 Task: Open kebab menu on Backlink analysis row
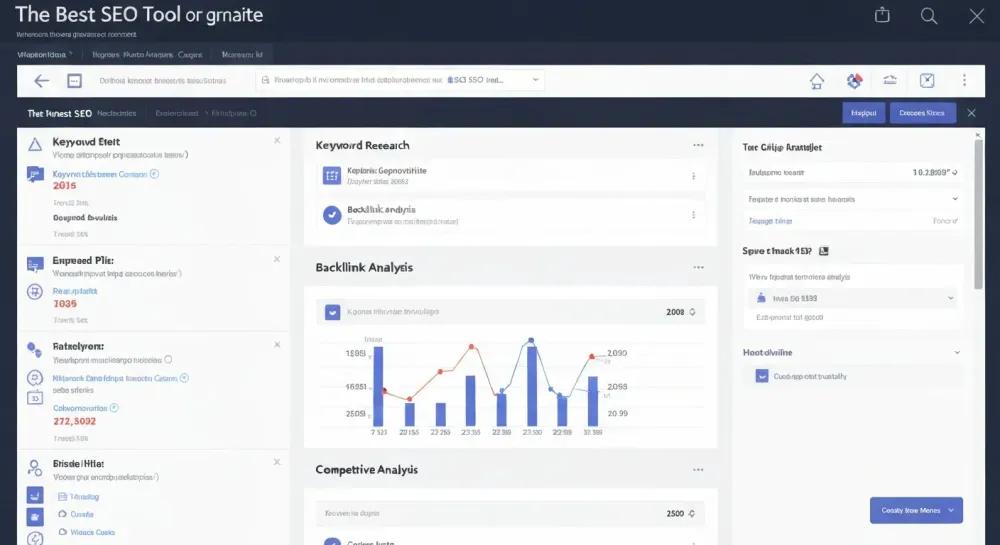pos(693,215)
